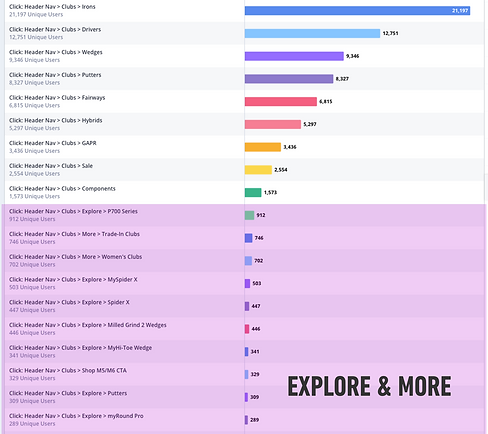
Task: Click the P700 Series bar showing 912
Action: [x=249, y=215]
